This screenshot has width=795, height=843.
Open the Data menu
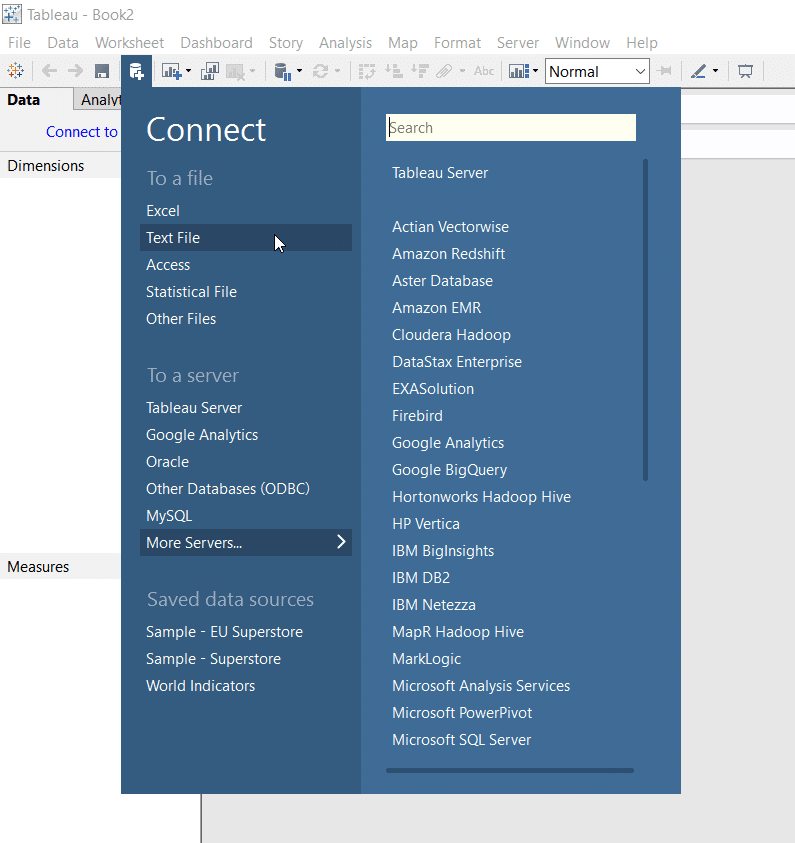point(63,42)
